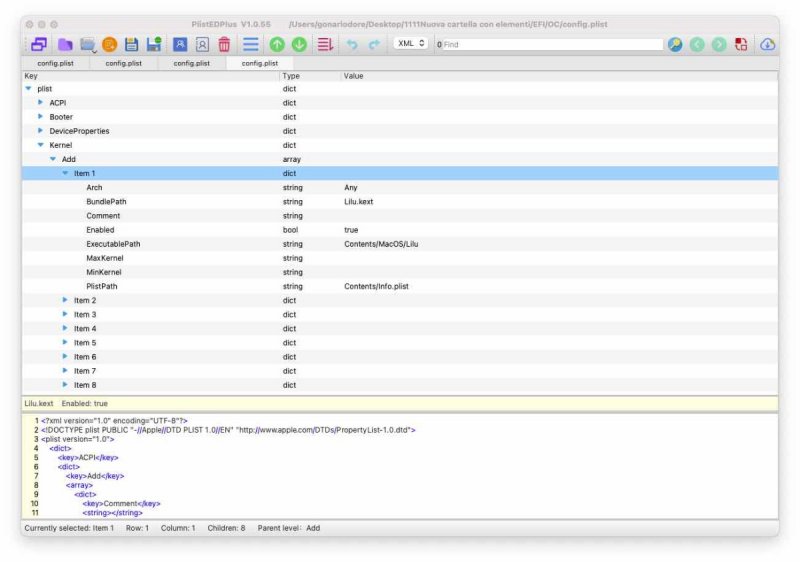
Task: Click the red trash delete icon
Action: coord(224,44)
